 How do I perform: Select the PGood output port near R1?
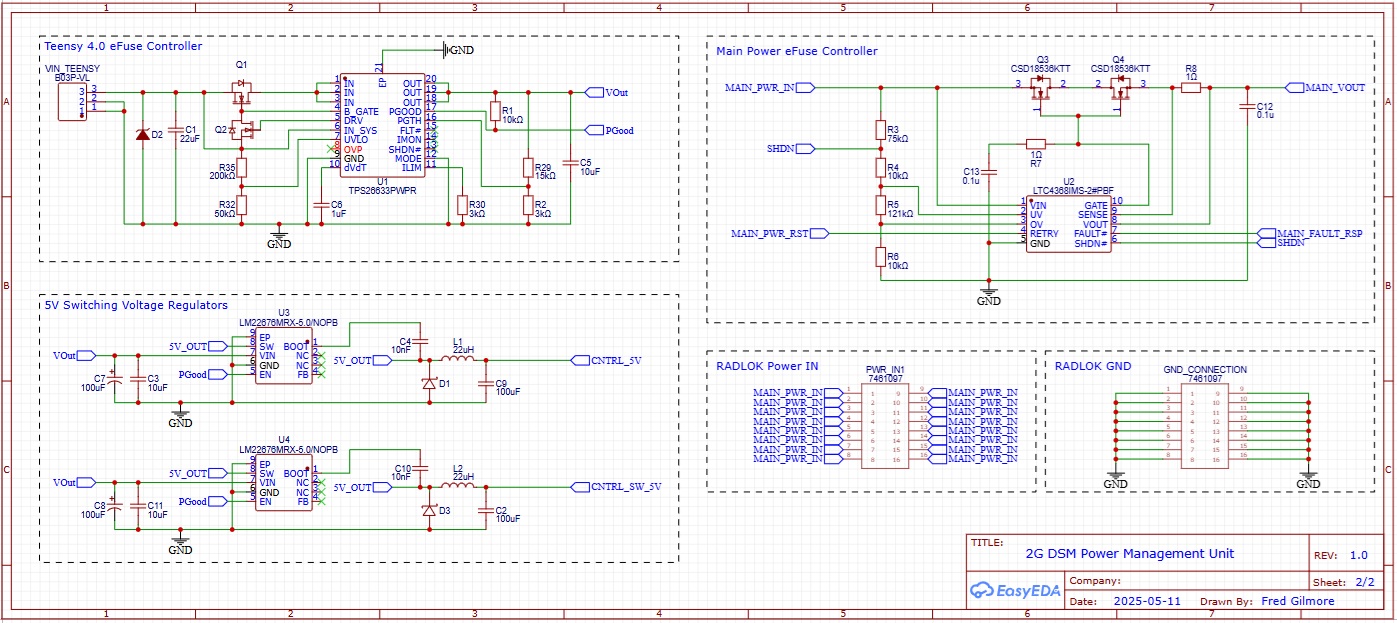coord(609,130)
